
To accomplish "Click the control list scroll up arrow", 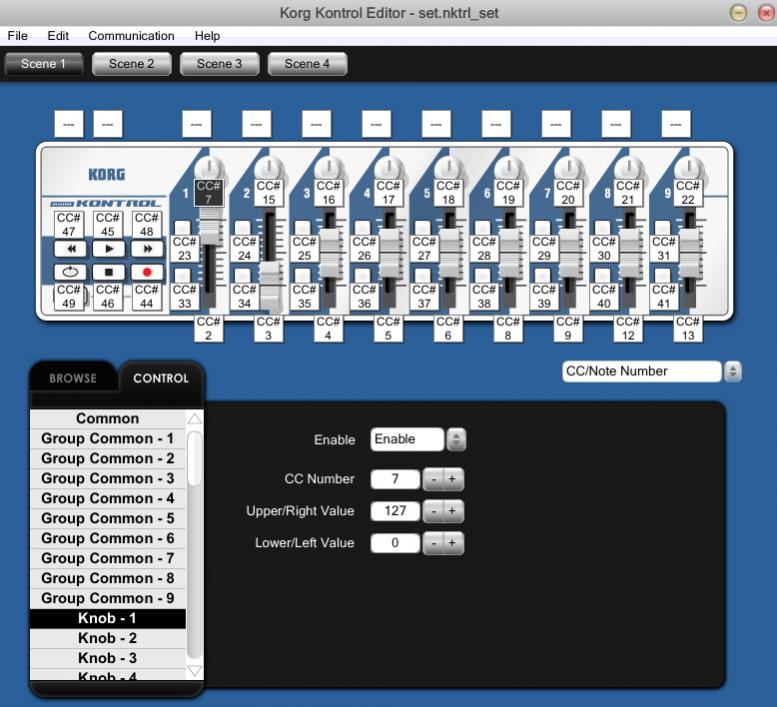I will click(195, 419).
